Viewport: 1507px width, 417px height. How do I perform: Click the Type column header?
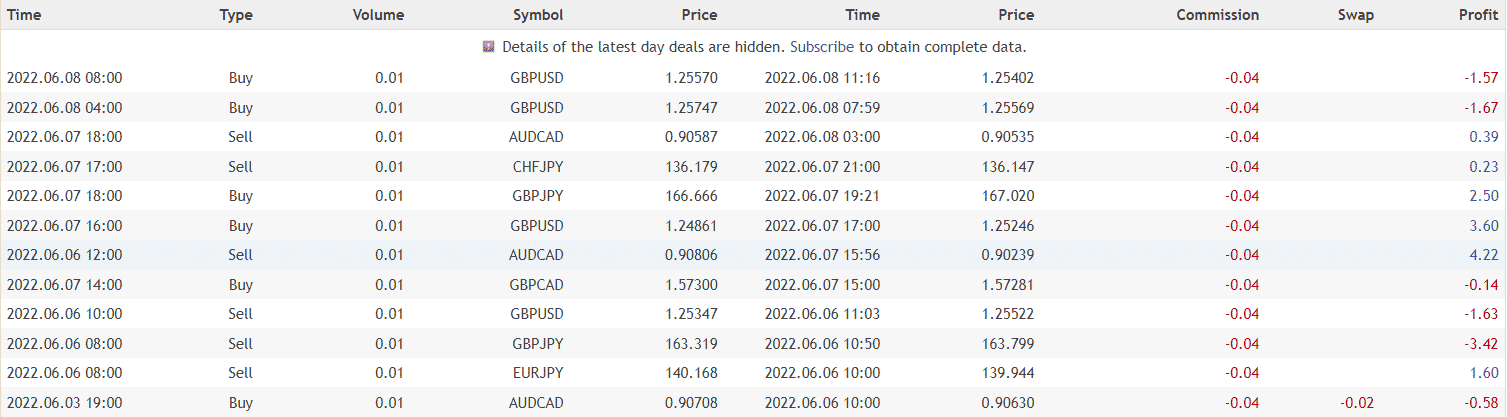[x=236, y=15]
